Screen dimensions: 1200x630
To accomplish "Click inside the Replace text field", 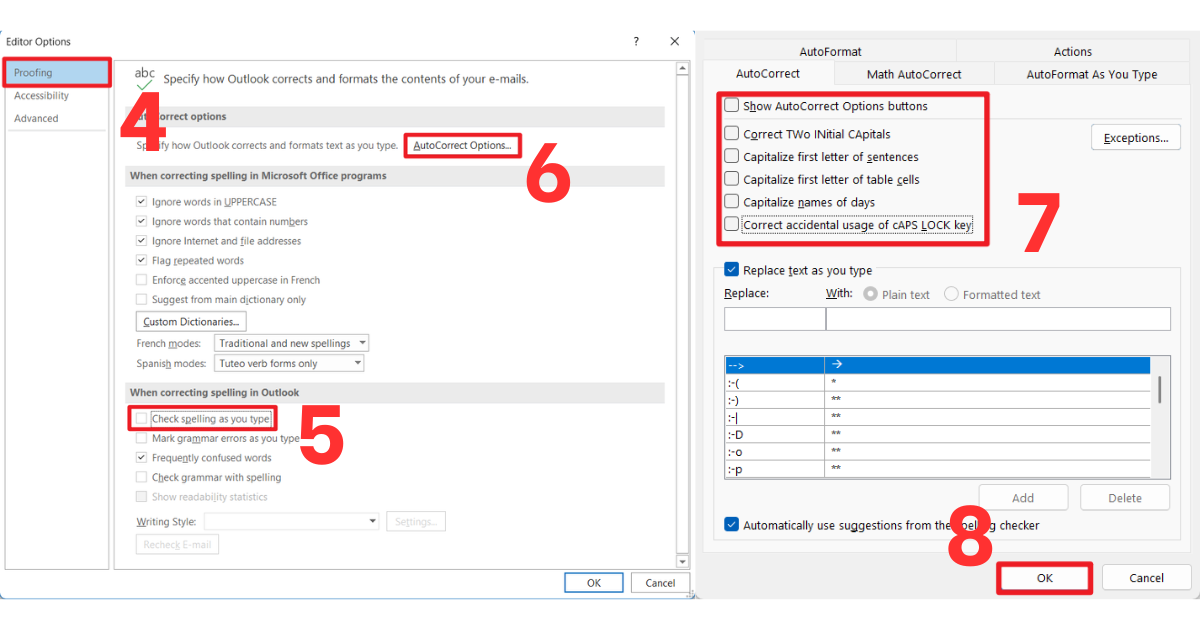I will [x=774, y=319].
